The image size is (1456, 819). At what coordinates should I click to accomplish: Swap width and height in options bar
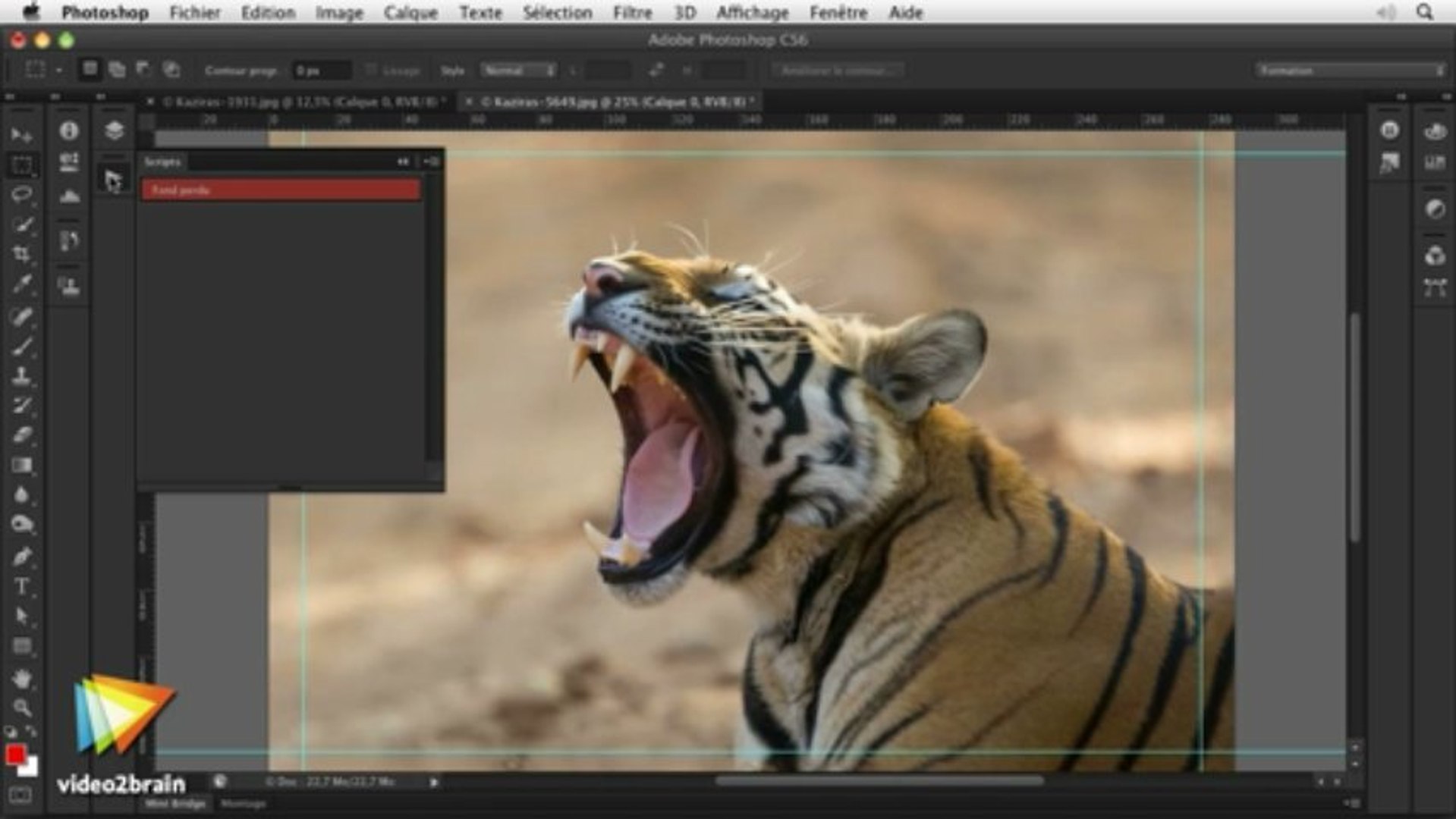(x=656, y=70)
